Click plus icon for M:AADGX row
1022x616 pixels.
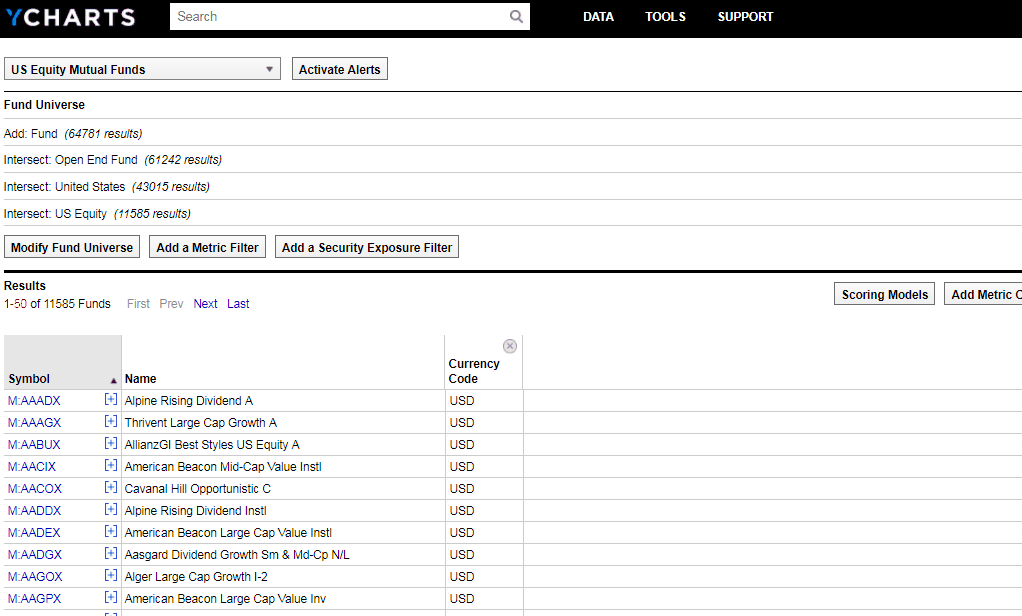pos(111,553)
